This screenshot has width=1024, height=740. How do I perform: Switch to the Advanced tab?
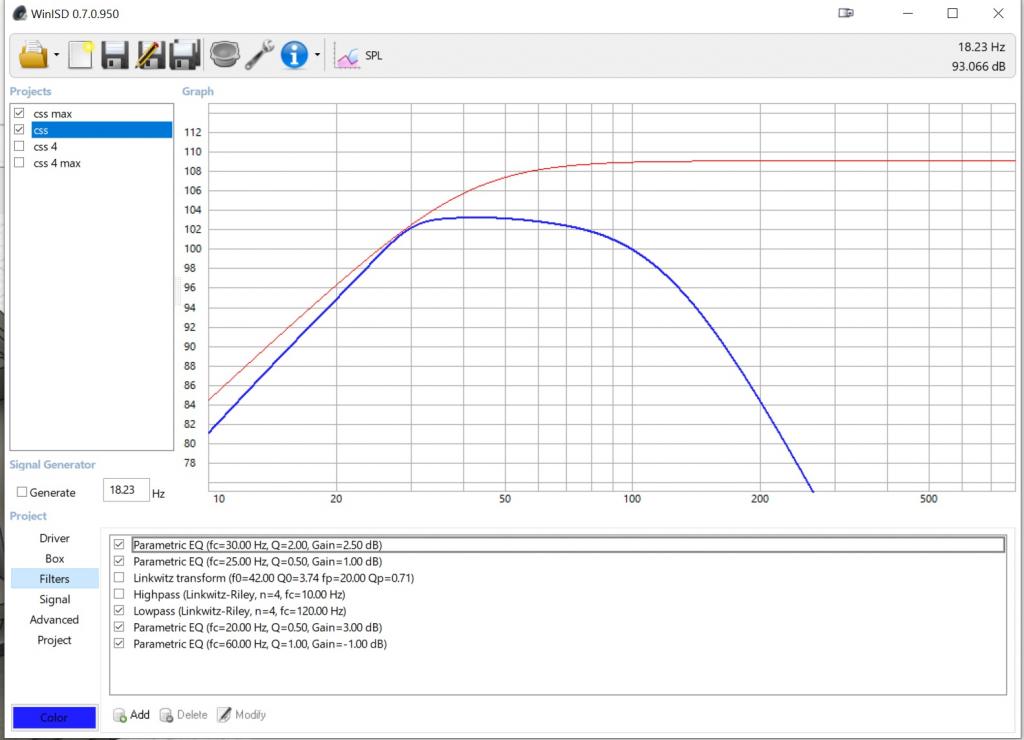(54, 619)
